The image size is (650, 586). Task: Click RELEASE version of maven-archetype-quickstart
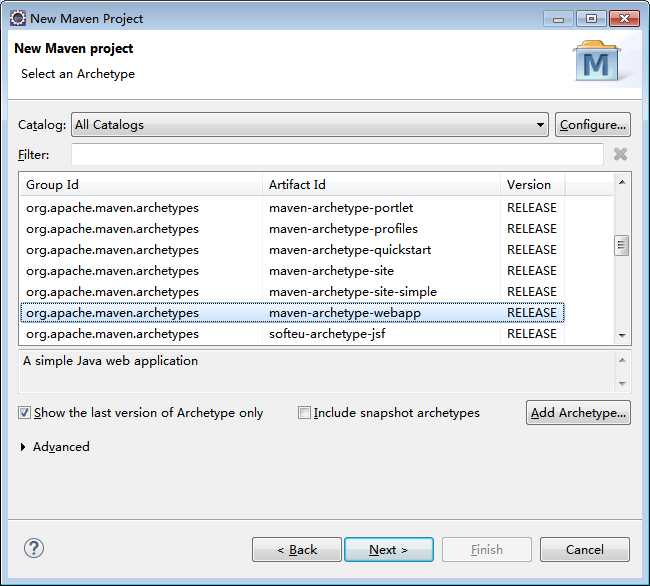532,250
